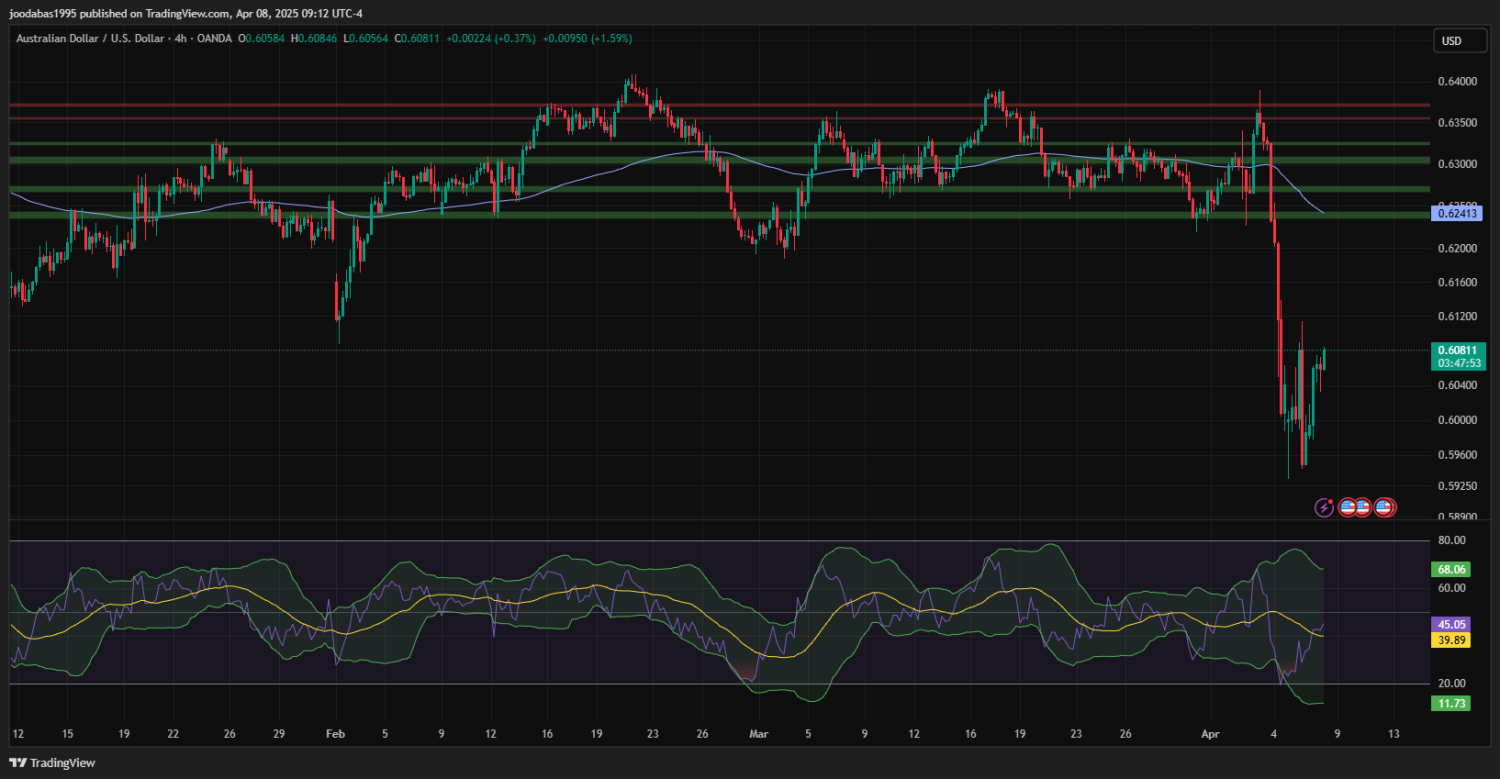Click the 0.63500 price axis label

1457,123
